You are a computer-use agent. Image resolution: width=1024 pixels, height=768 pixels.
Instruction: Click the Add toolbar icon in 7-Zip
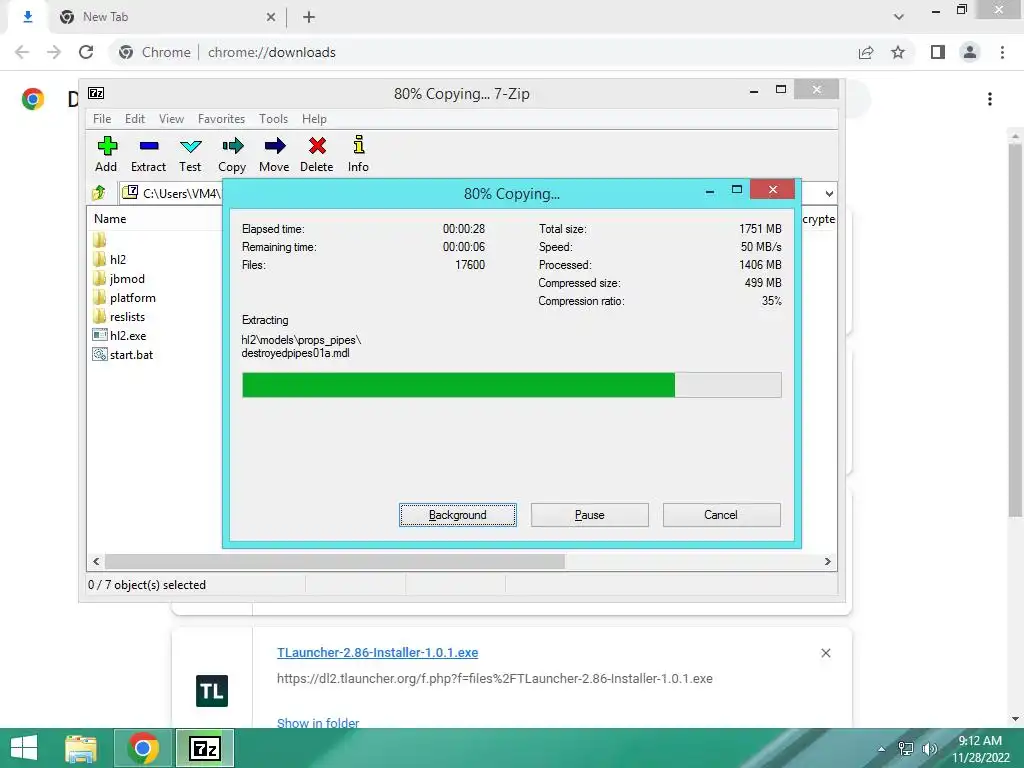(106, 154)
